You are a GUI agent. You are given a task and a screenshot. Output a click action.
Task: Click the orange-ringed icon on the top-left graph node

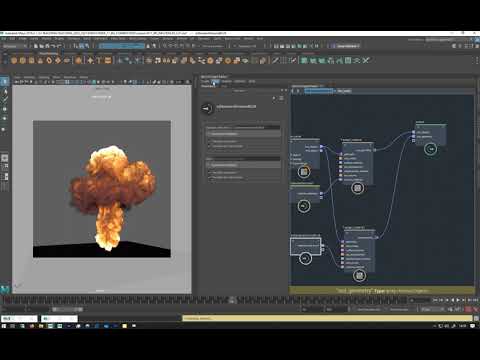pos(304,172)
